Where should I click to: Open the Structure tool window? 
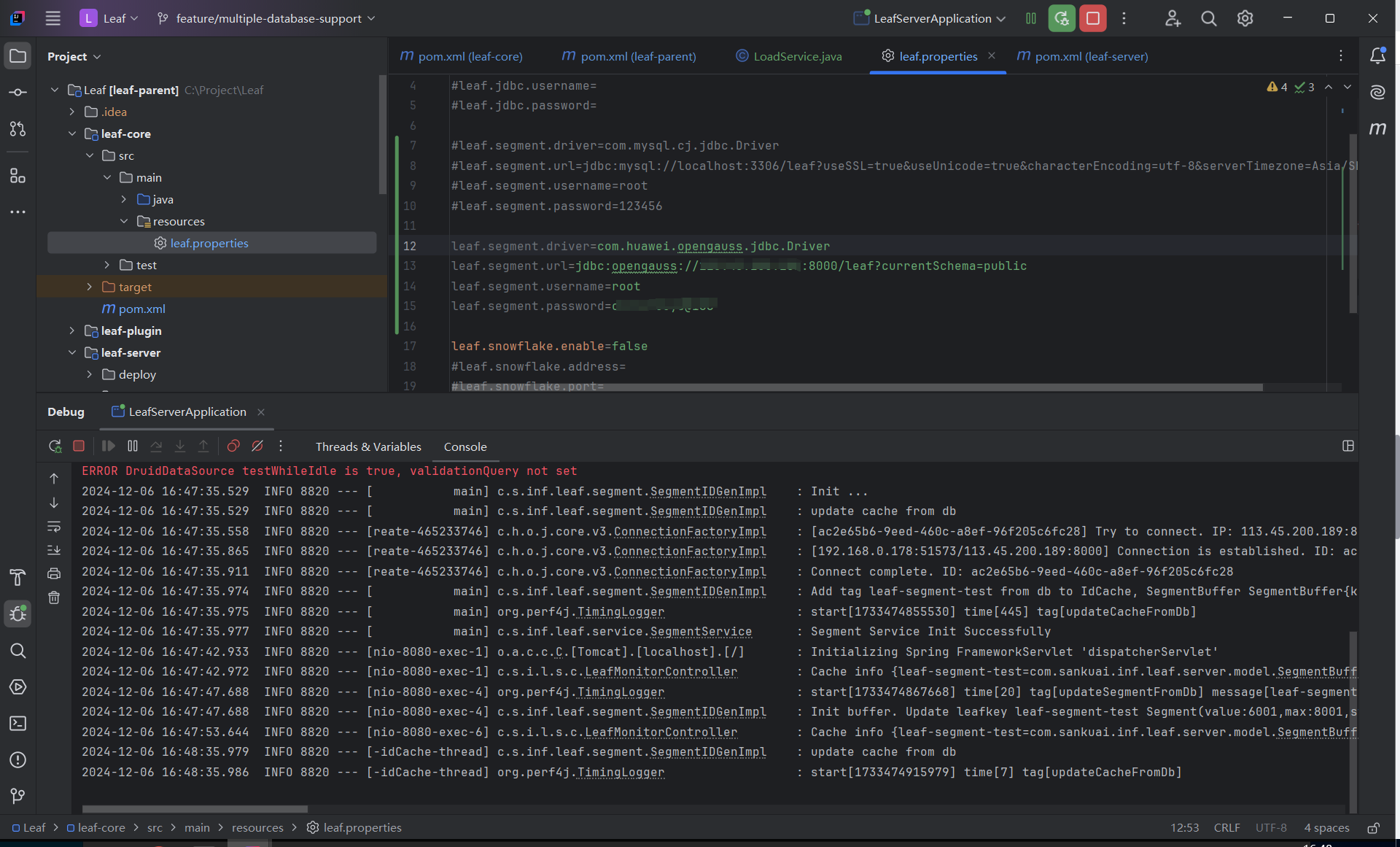click(x=18, y=176)
